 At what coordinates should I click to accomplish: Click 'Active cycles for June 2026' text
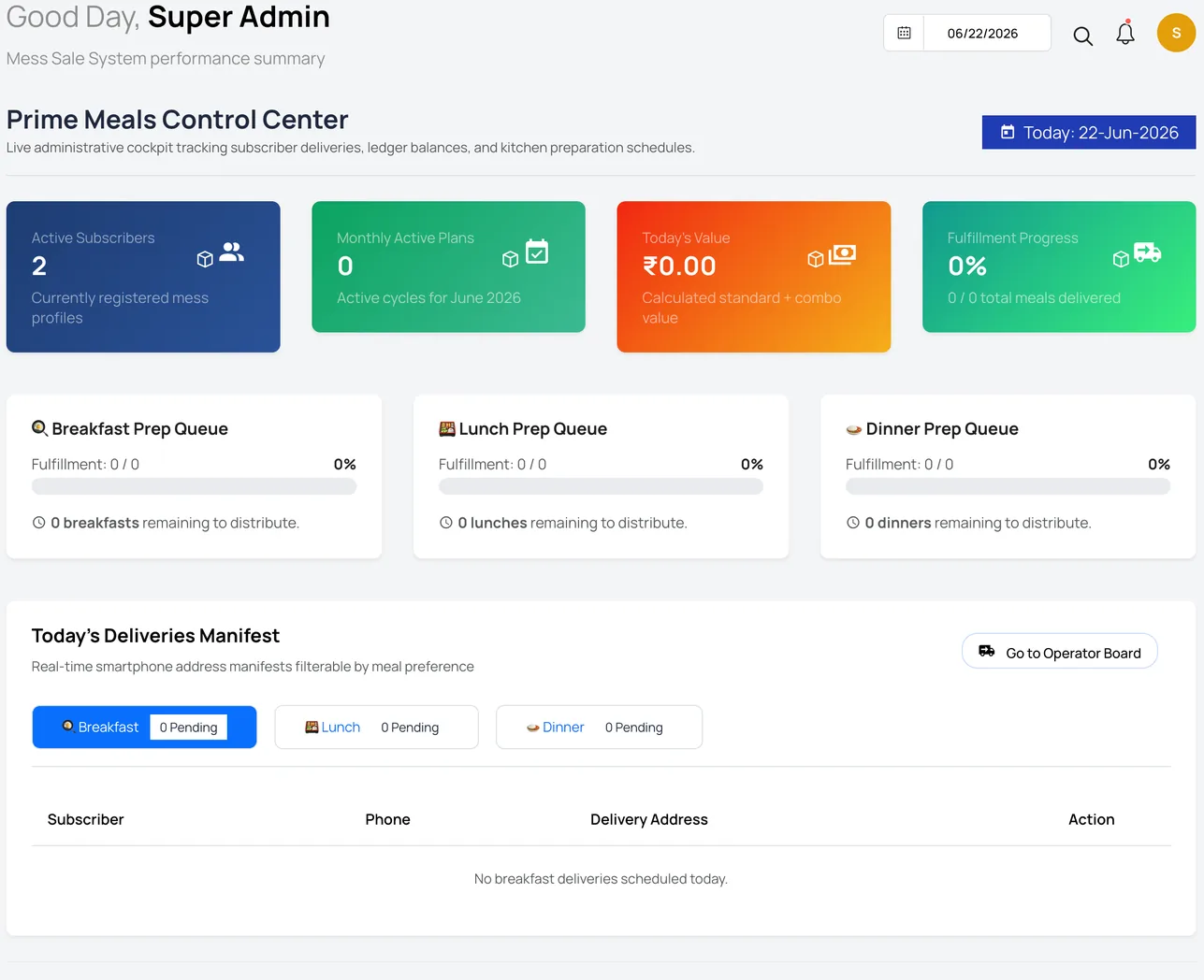pos(428,297)
